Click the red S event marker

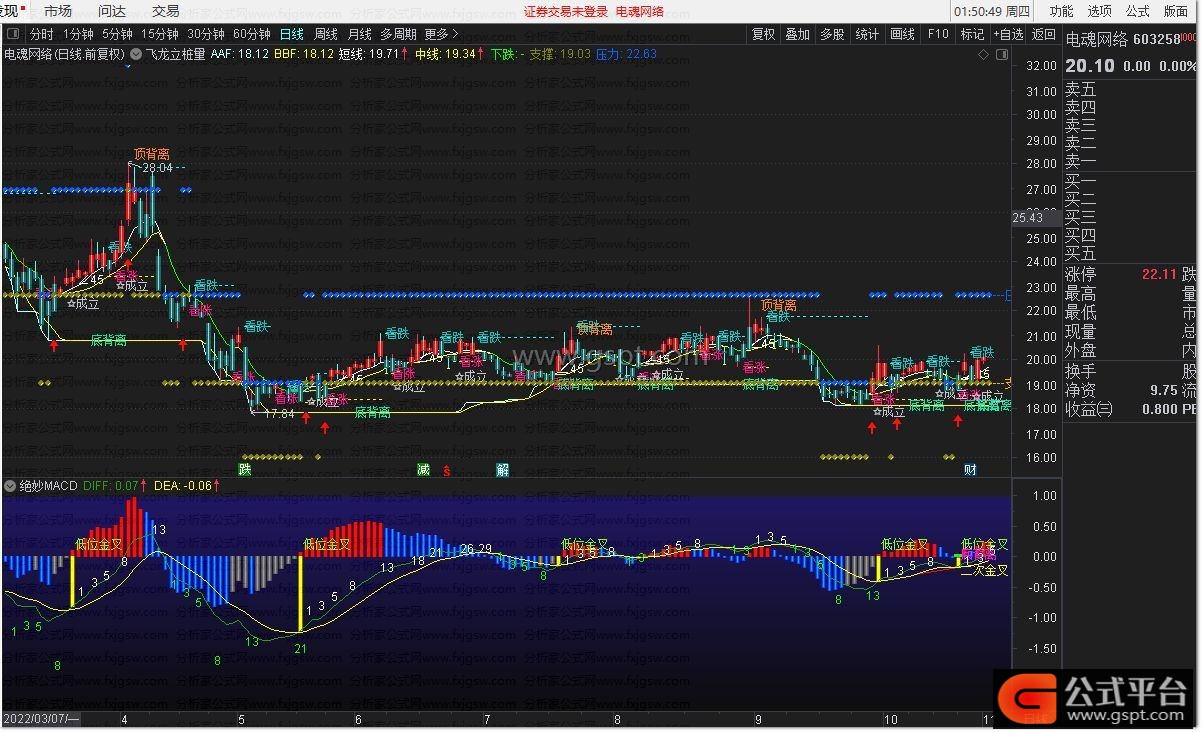tap(447, 470)
